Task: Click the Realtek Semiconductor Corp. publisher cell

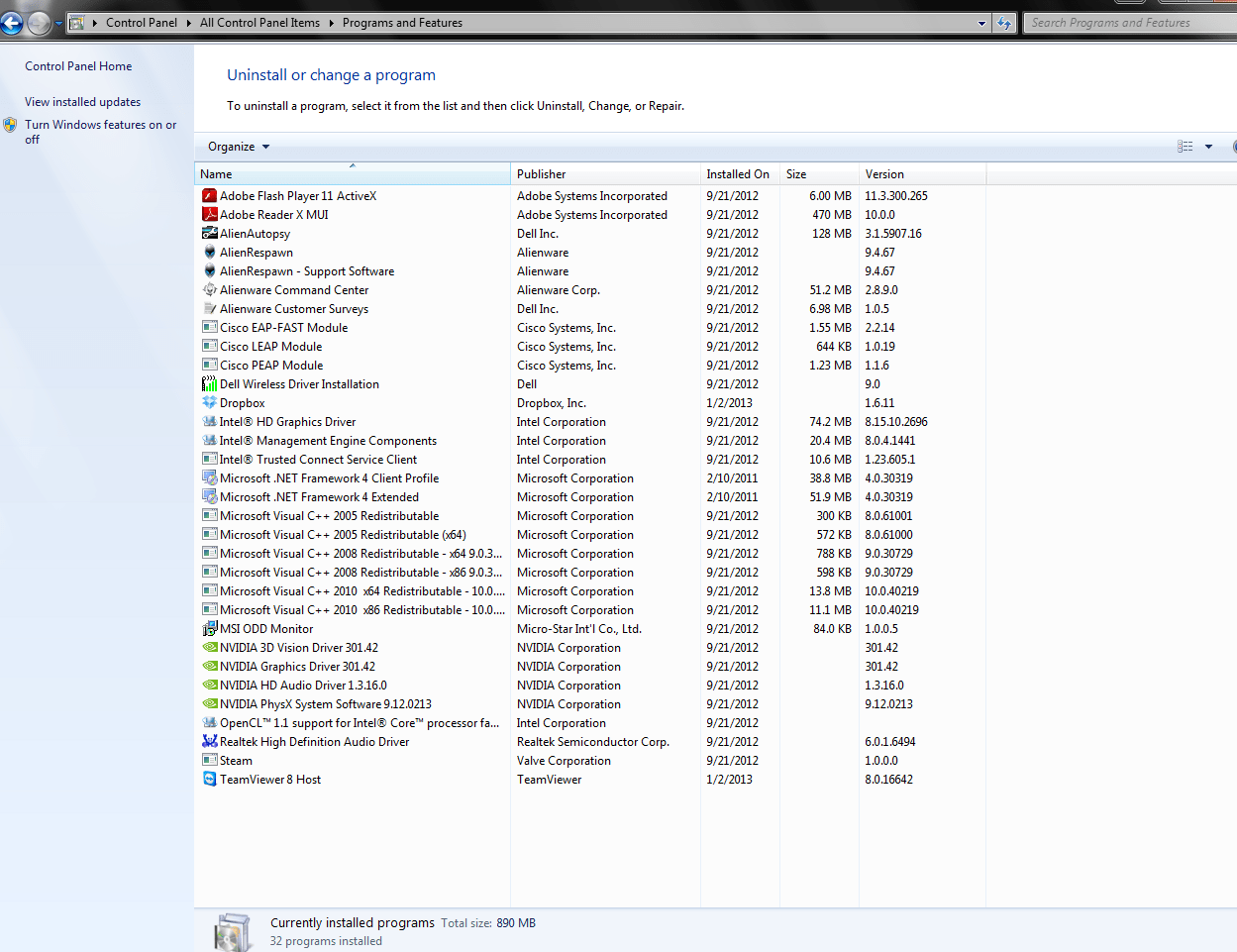Action: 593,742
